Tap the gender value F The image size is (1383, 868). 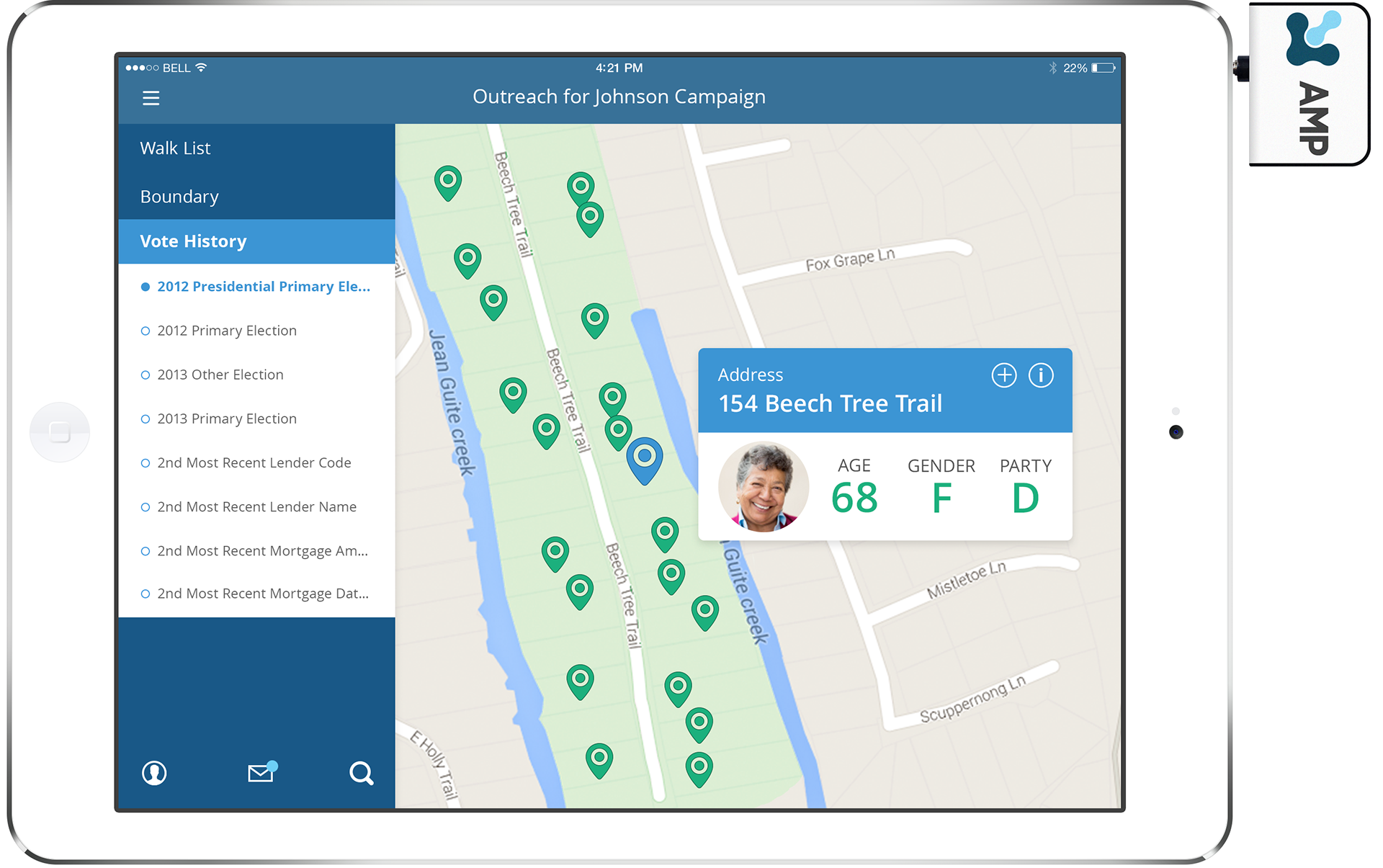(941, 498)
